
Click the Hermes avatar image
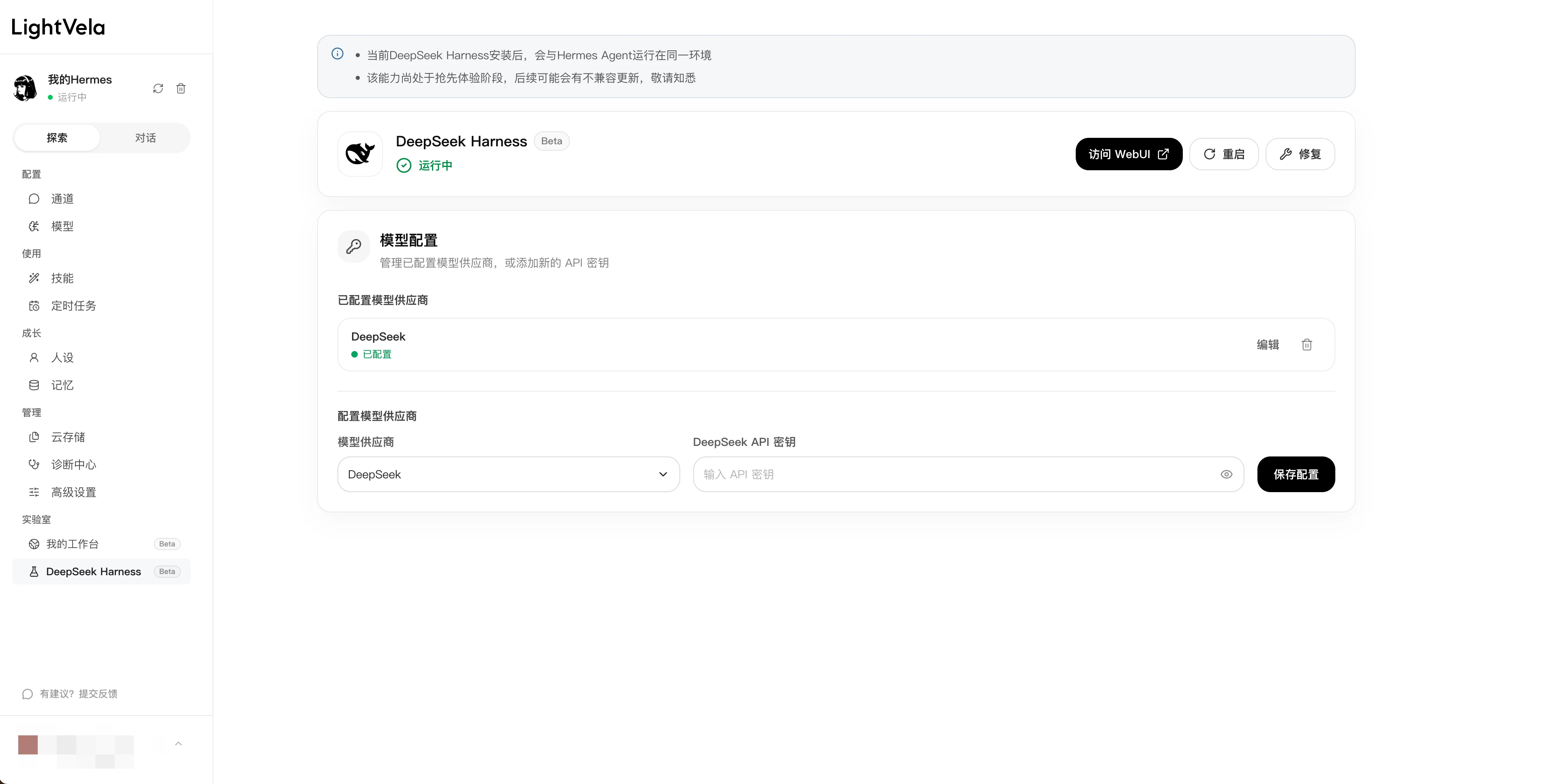click(25, 88)
